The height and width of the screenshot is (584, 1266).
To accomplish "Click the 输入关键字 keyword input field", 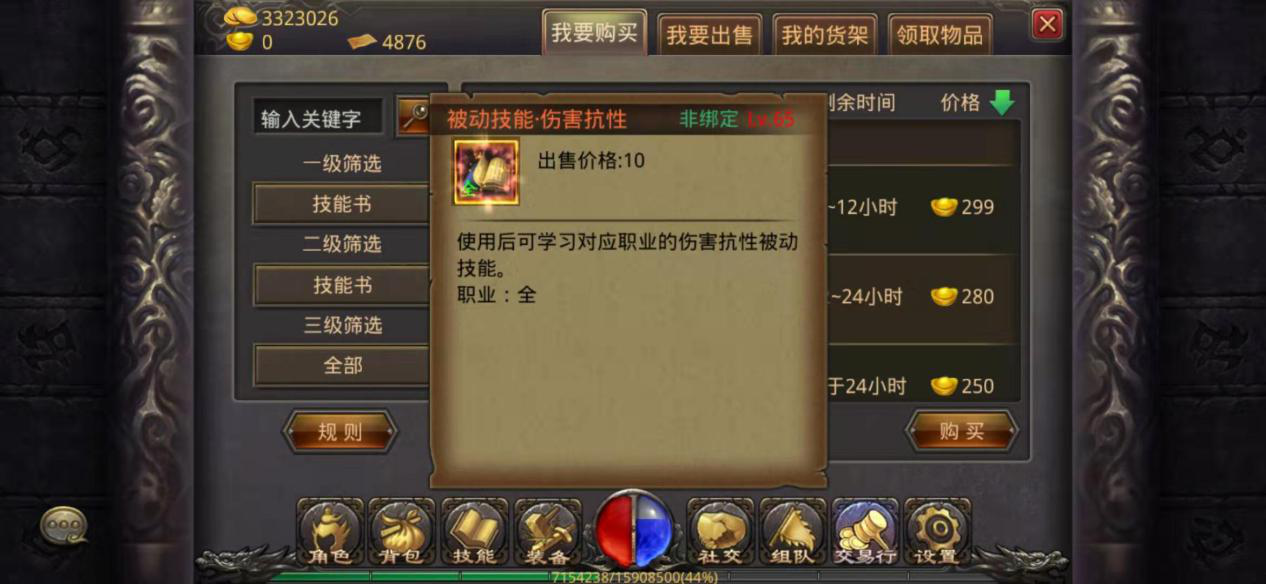I will click(318, 118).
